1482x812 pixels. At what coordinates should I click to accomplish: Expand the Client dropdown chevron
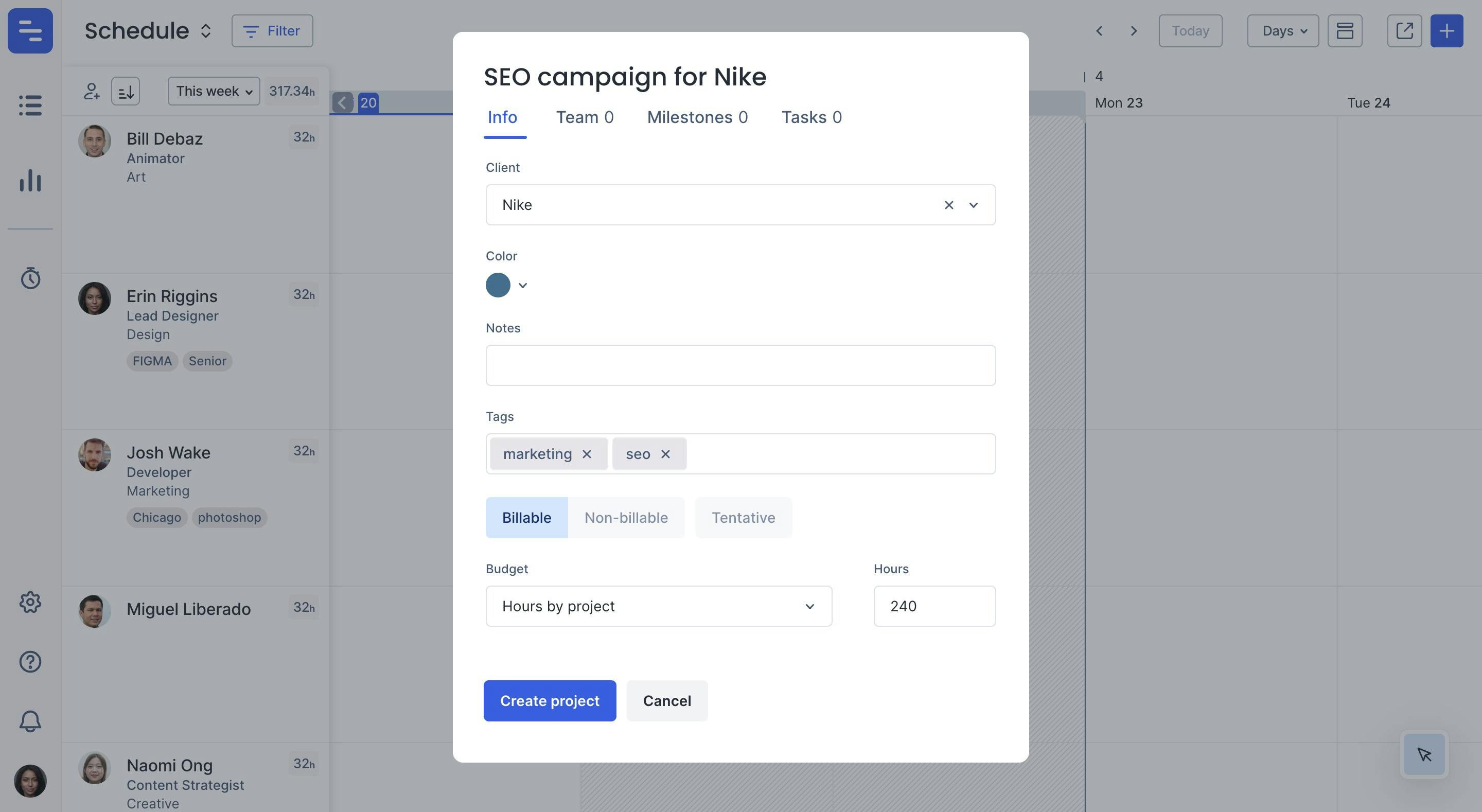click(x=974, y=205)
